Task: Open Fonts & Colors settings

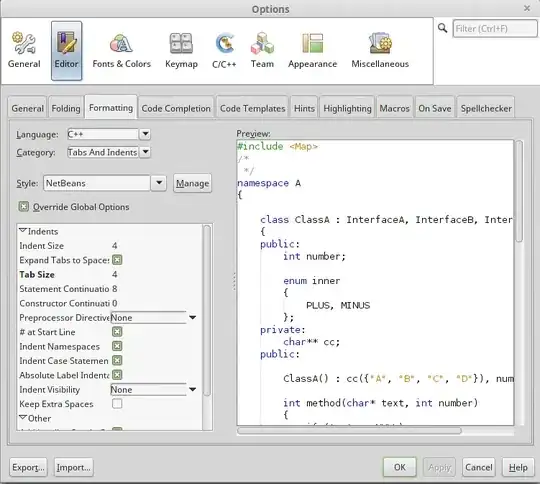Action: [x=122, y=51]
